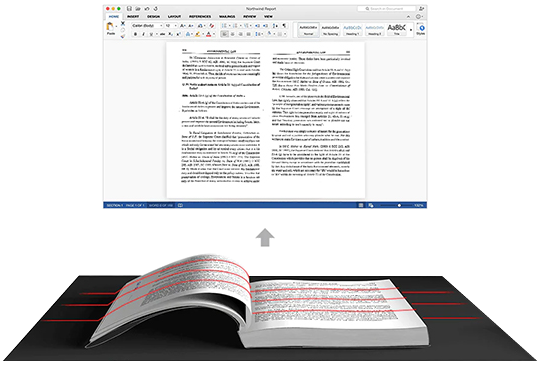Open the Styles pane icon
This screenshot has height=392, width=540.
coord(421,29)
